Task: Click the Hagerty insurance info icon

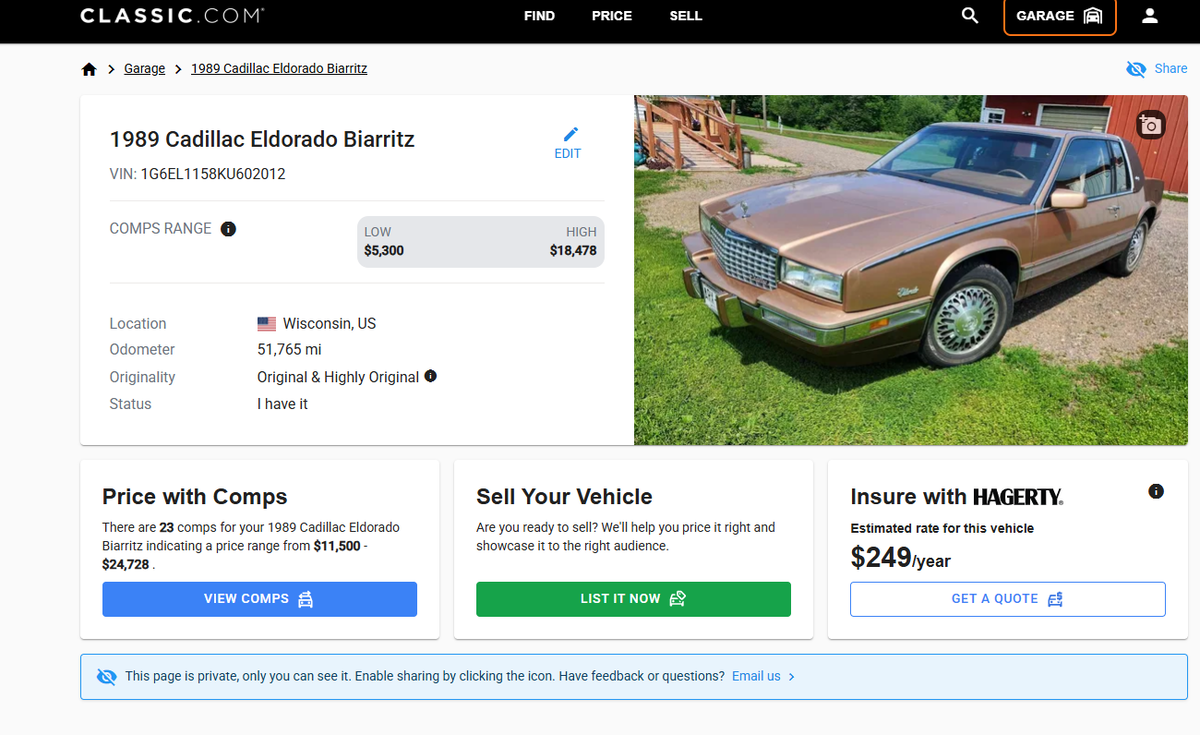Action: click(1156, 491)
